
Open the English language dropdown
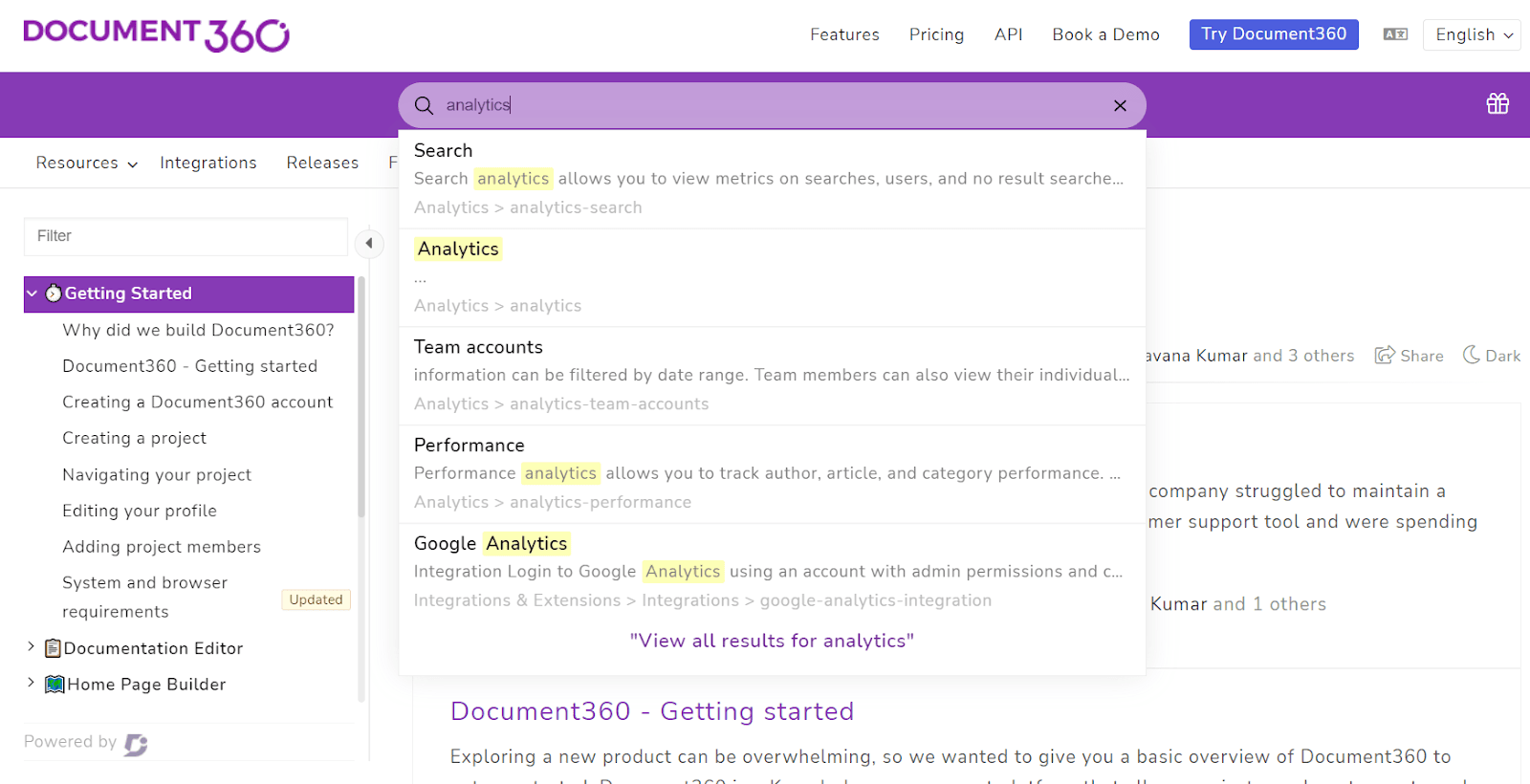tap(1472, 34)
